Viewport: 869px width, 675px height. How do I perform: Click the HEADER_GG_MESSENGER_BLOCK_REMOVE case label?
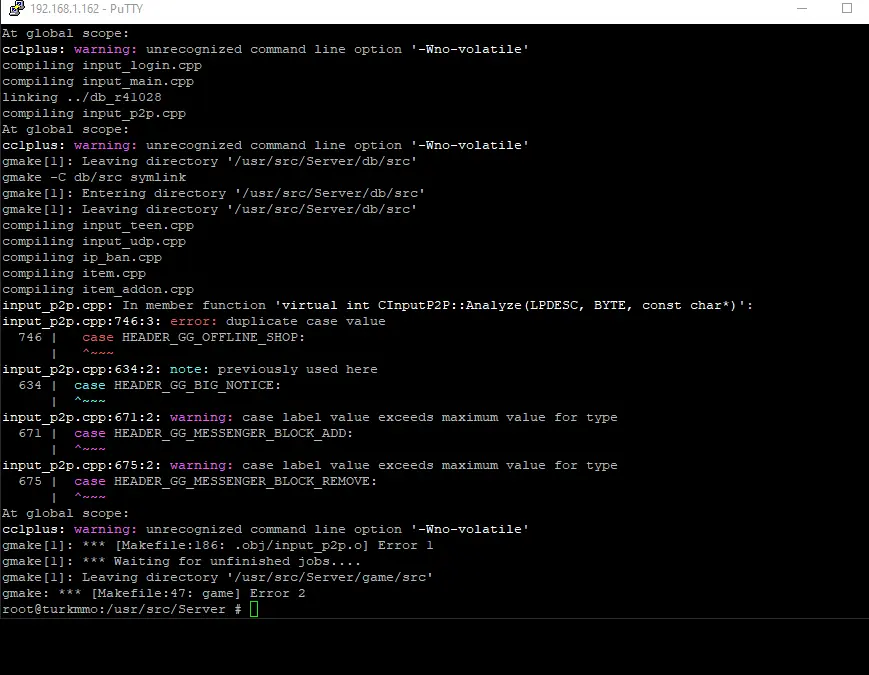coord(245,481)
